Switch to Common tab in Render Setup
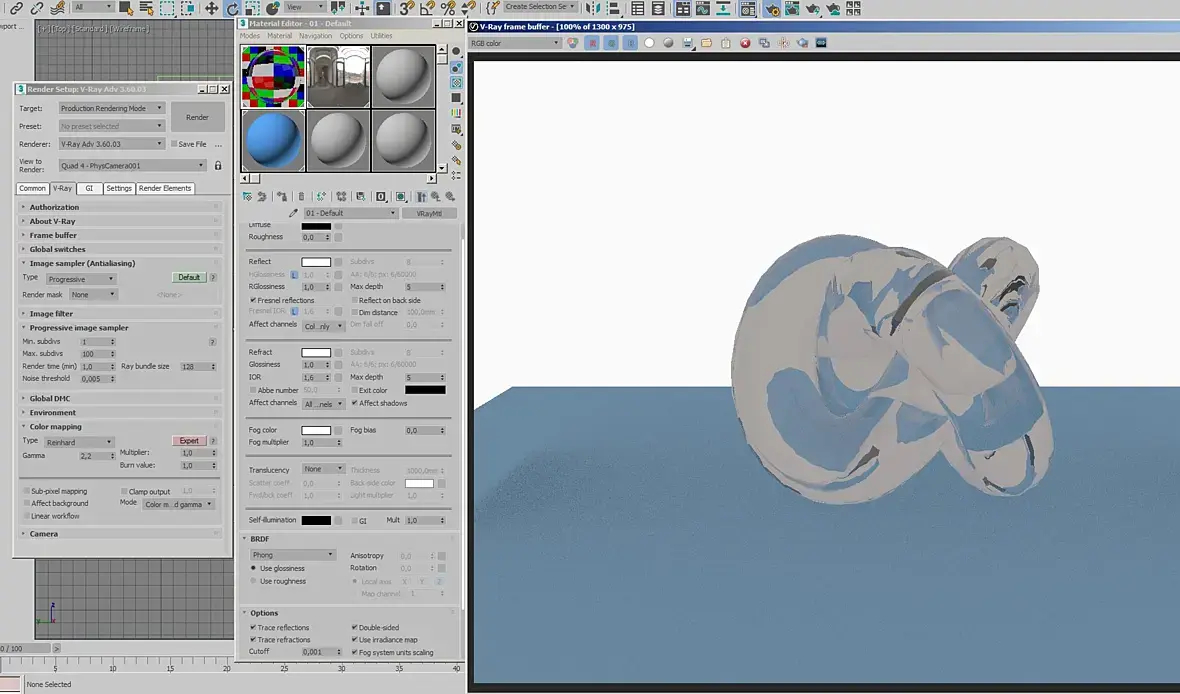1180x694 pixels. click(x=32, y=188)
